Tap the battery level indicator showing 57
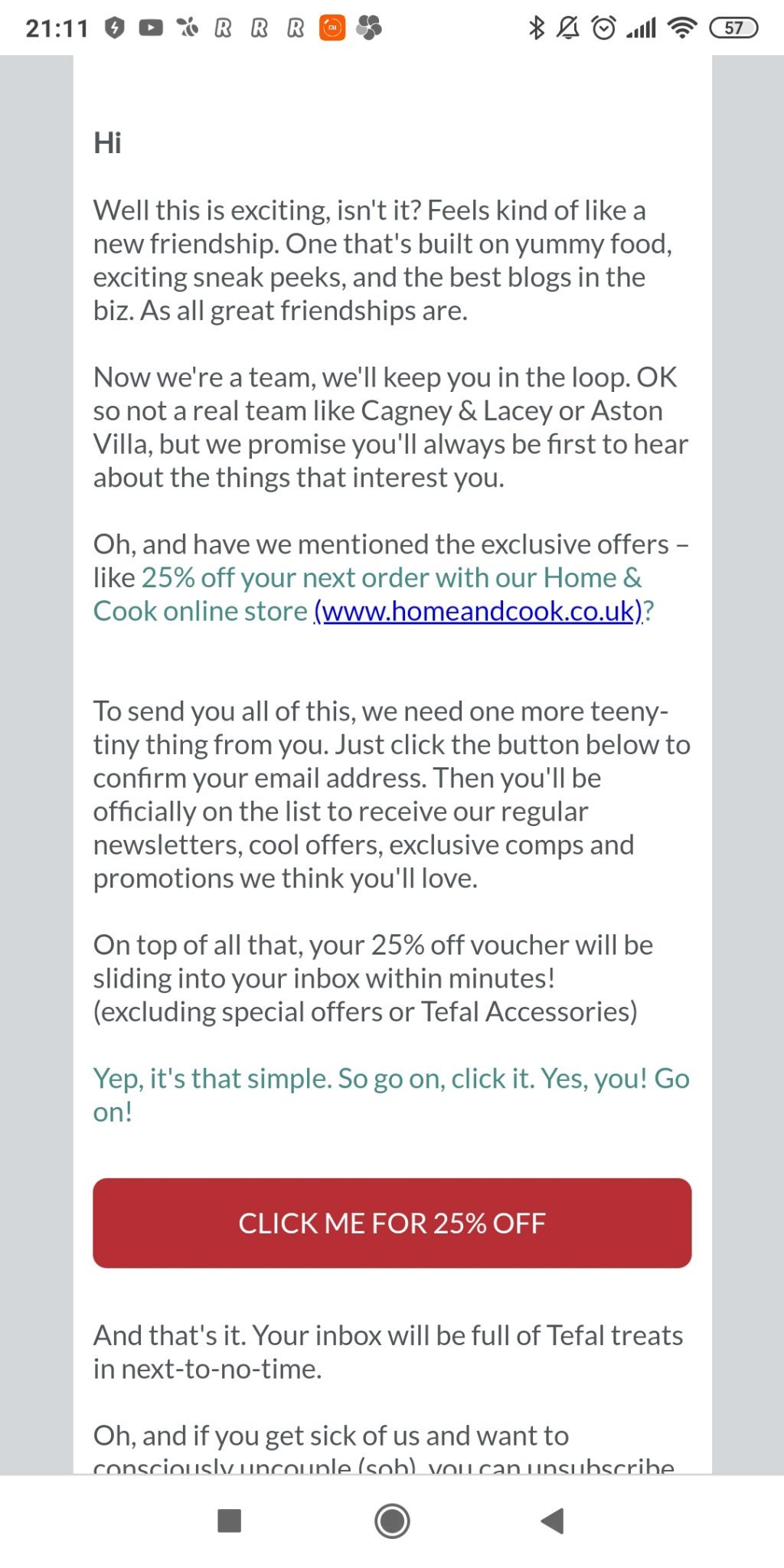784x1568 pixels. click(733, 28)
